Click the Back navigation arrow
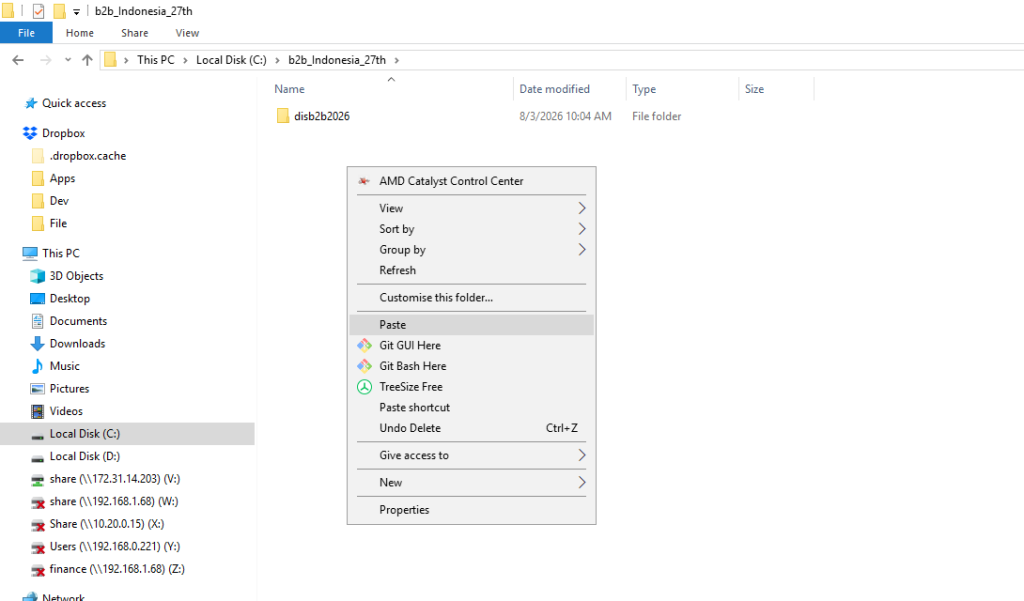Viewport: 1024px width, 601px height. pos(18,60)
